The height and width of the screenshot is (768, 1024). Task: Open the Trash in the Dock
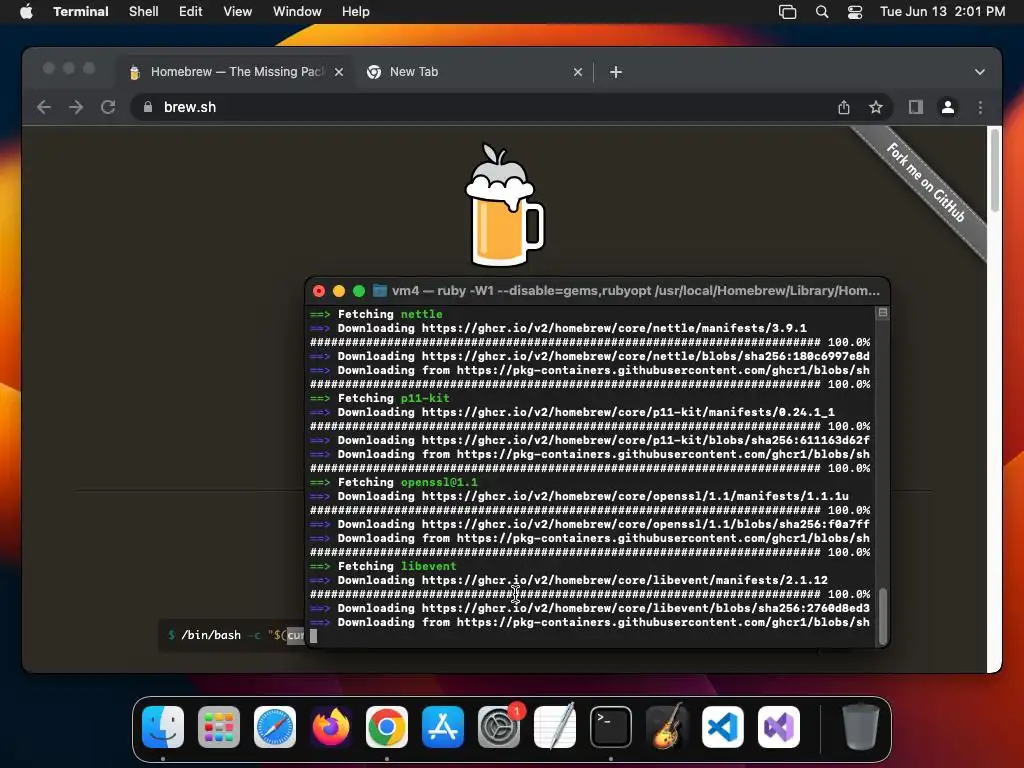coord(861,727)
